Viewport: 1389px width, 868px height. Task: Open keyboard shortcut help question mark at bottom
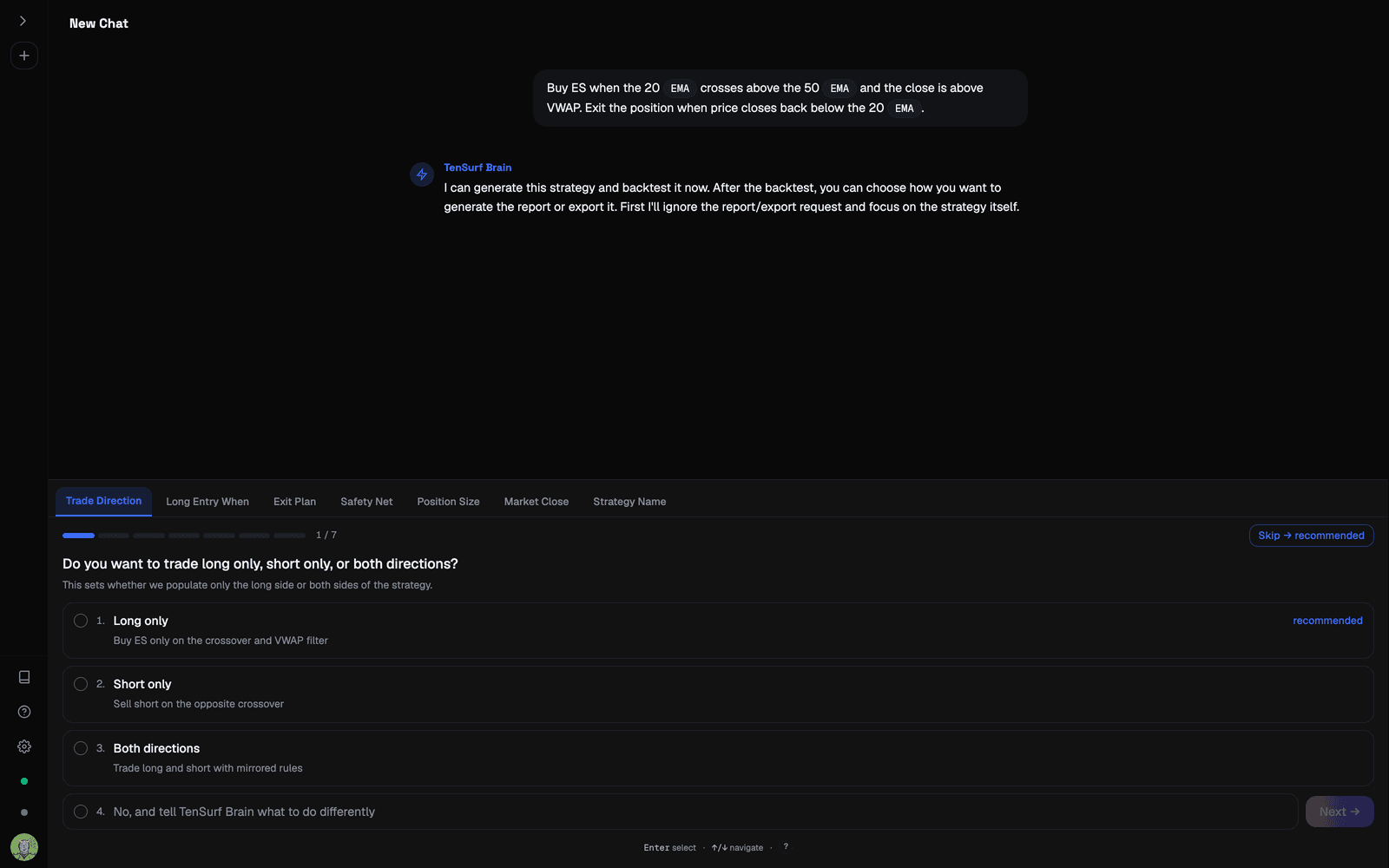click(x=786, y=847)
